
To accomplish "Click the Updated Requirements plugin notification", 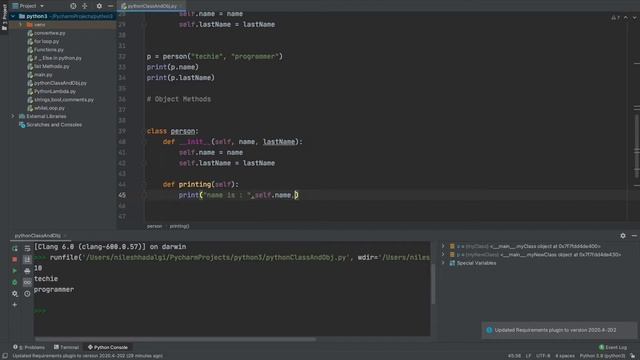I will tap(559, 330).
